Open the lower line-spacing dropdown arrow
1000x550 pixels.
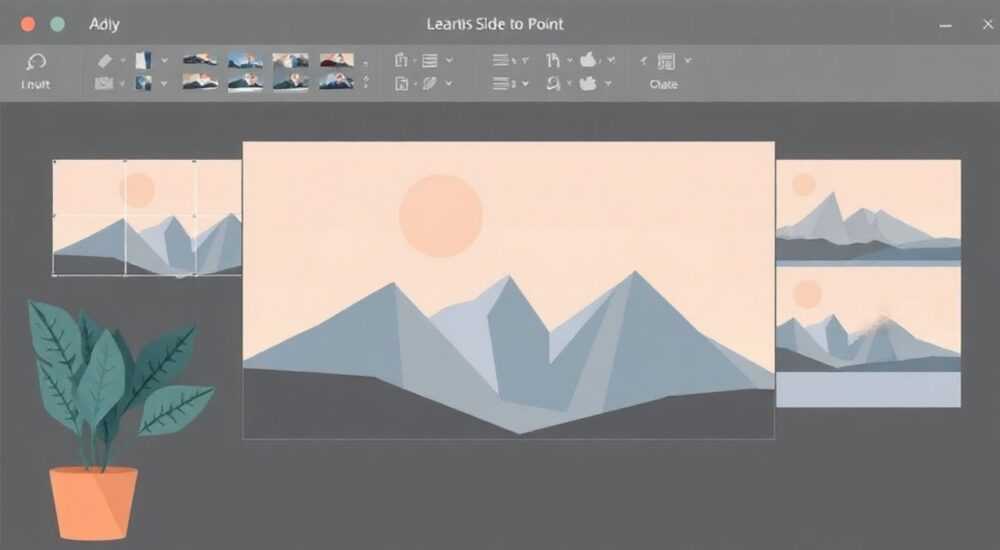tap(526, 84)
